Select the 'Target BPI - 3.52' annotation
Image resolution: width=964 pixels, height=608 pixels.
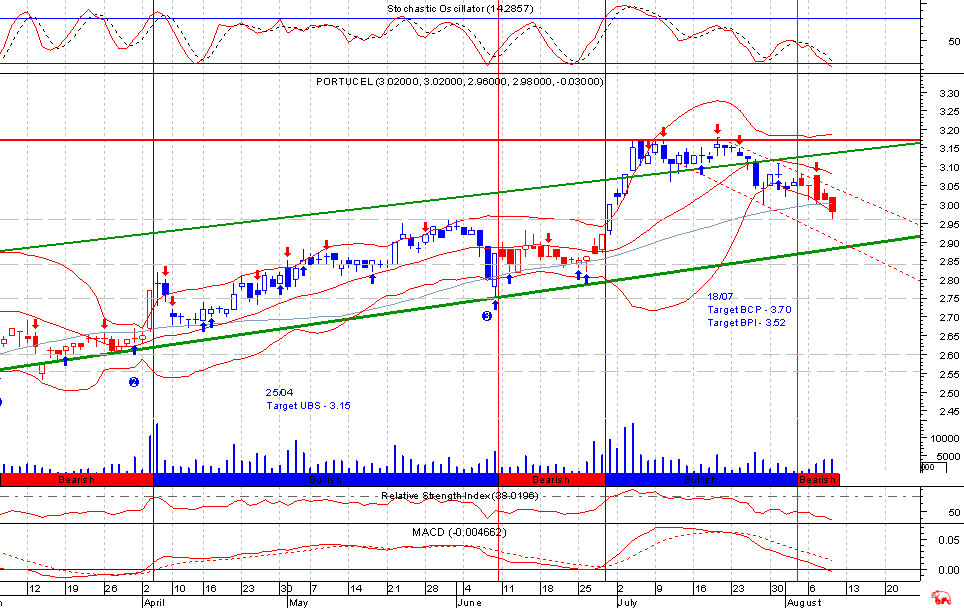pyautogui.click(x=746, y=323)
